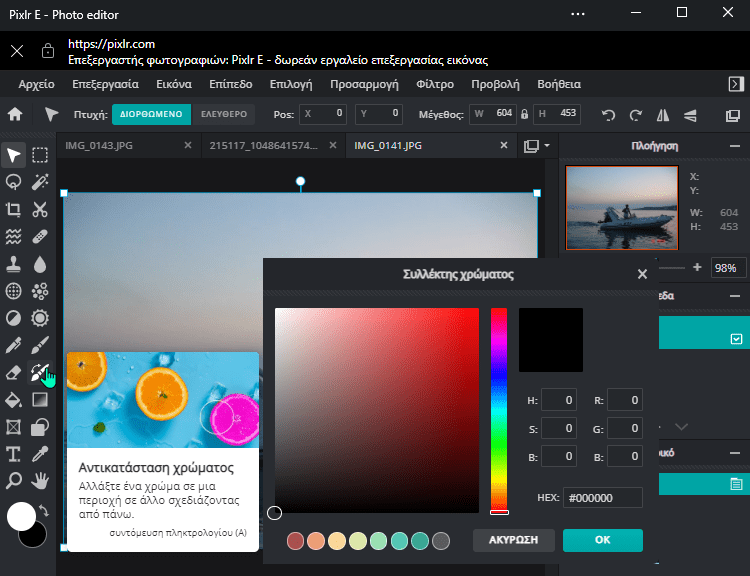The width and height of the screenshot is (750, 576).
Task: Expand the right sidebar panel arrow
Action: click(735, 84)
